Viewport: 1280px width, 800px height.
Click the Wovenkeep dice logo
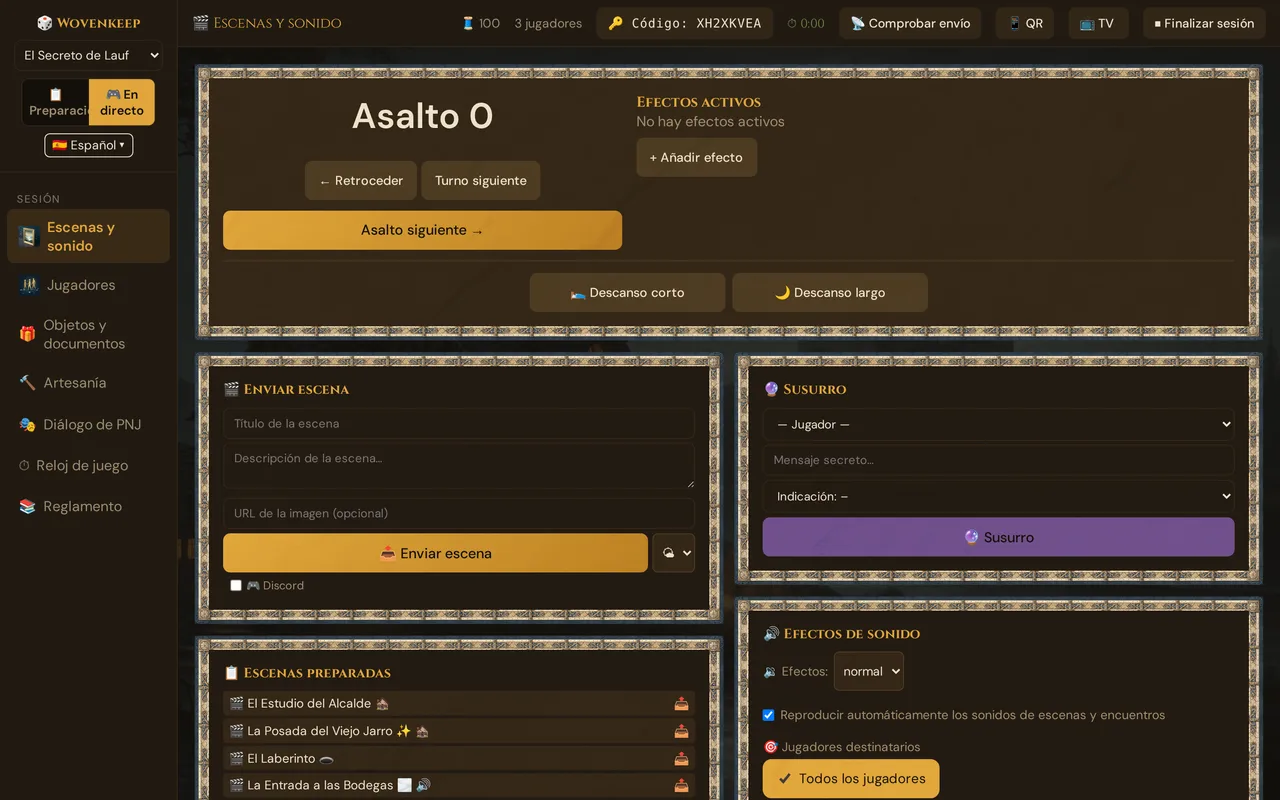[x=44, y=23]
